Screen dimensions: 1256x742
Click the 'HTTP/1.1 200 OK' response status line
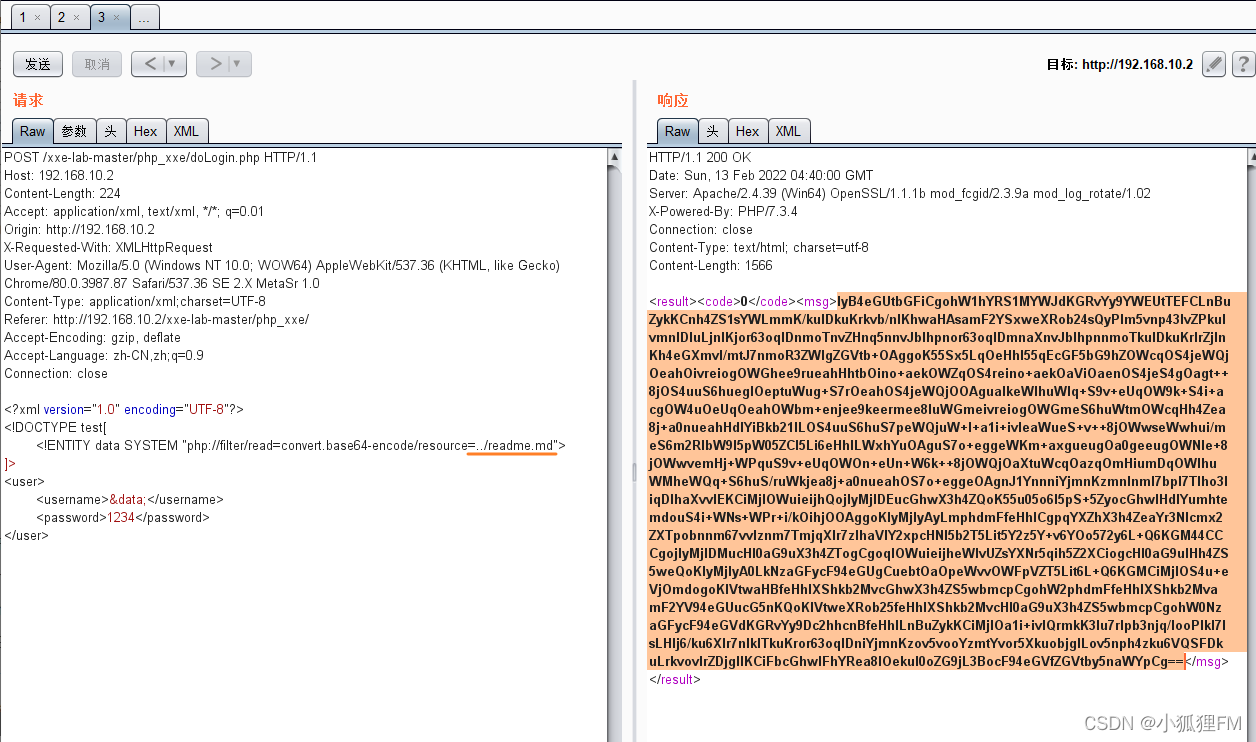[x=700, y=158]
